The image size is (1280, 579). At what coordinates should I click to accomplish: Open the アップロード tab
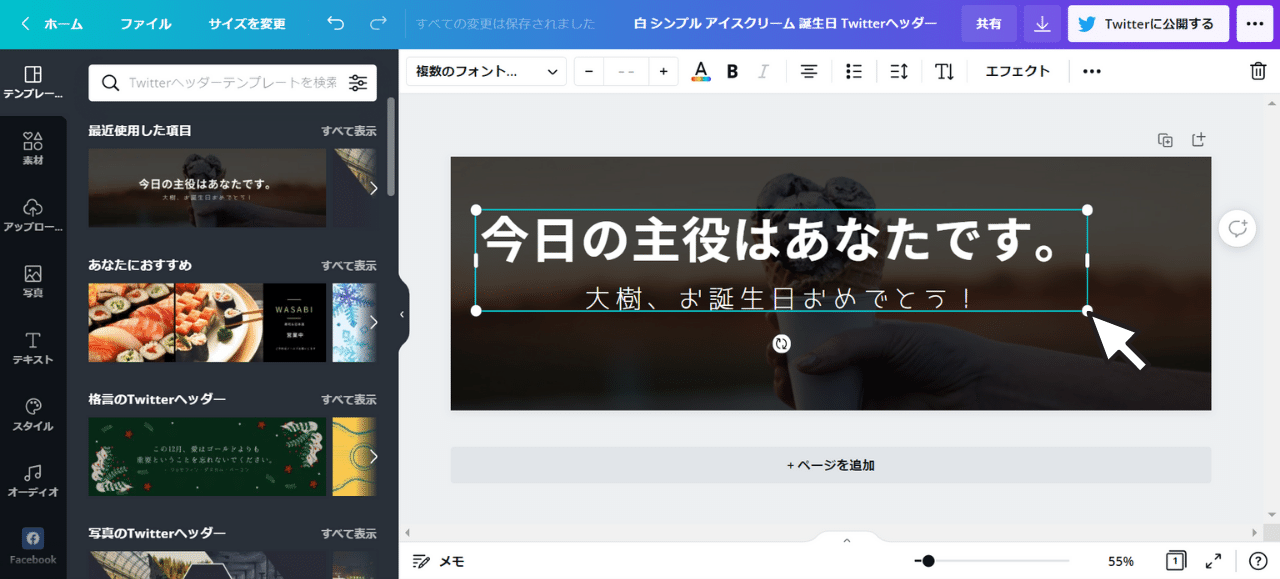coord(33,215)
